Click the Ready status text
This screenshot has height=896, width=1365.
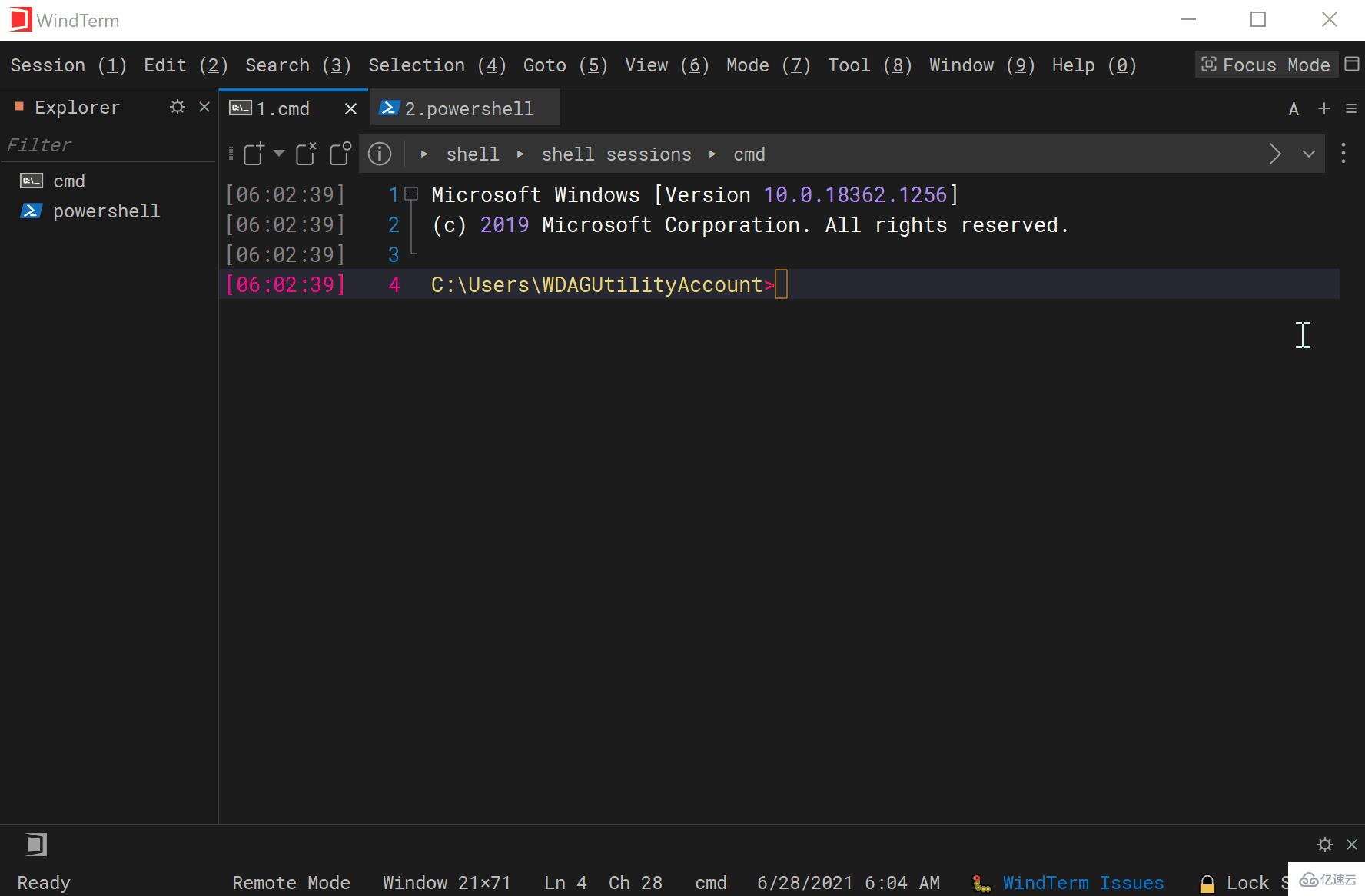(44, 883)
